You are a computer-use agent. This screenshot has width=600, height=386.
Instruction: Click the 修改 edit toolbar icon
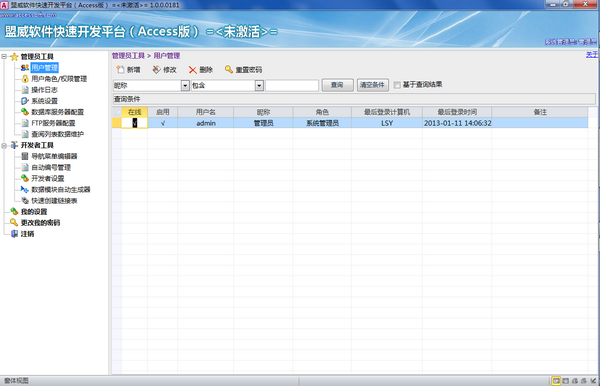156,70
